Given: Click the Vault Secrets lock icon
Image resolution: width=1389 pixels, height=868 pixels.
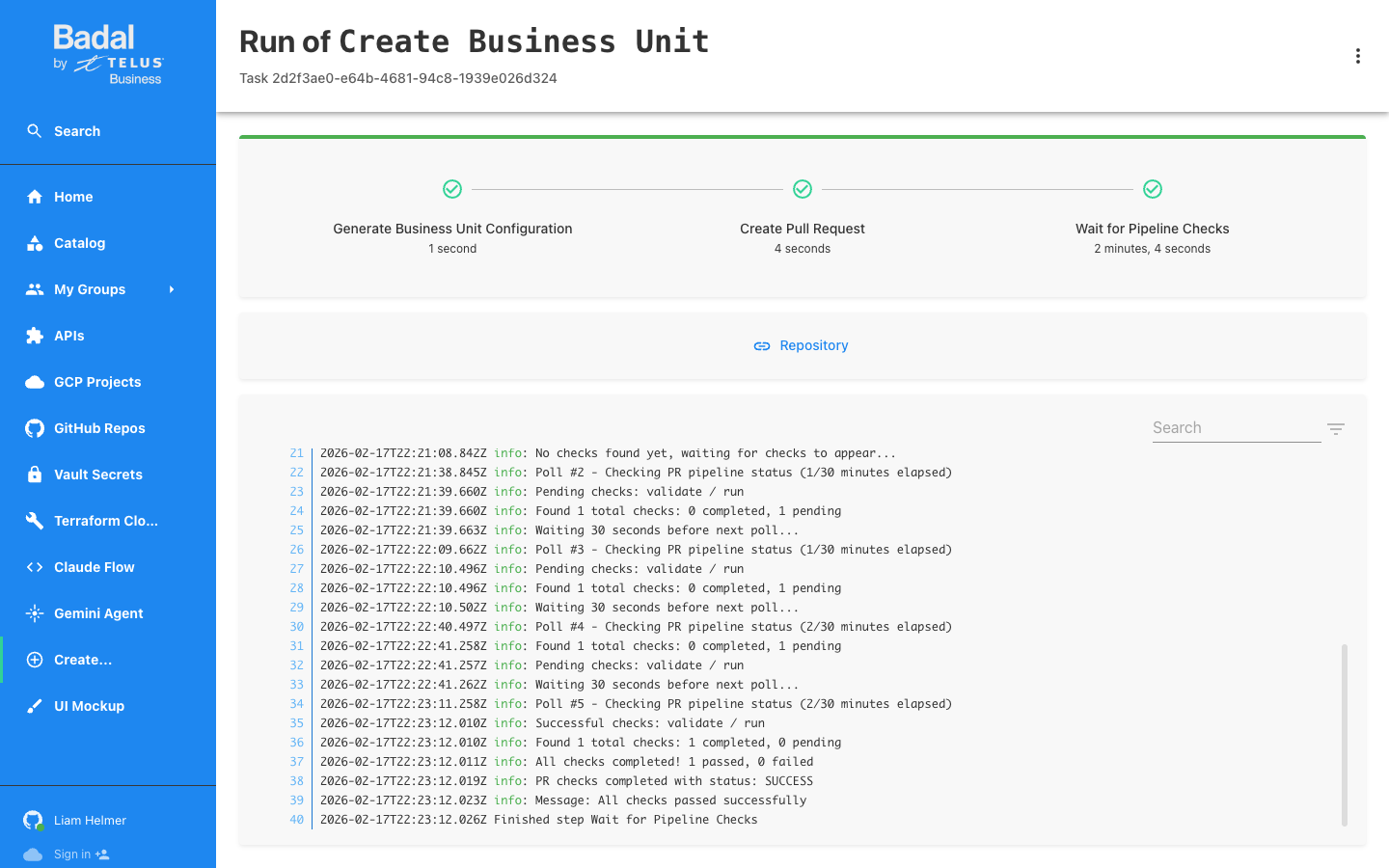Looking at the screenshot, I should [35, 475].
